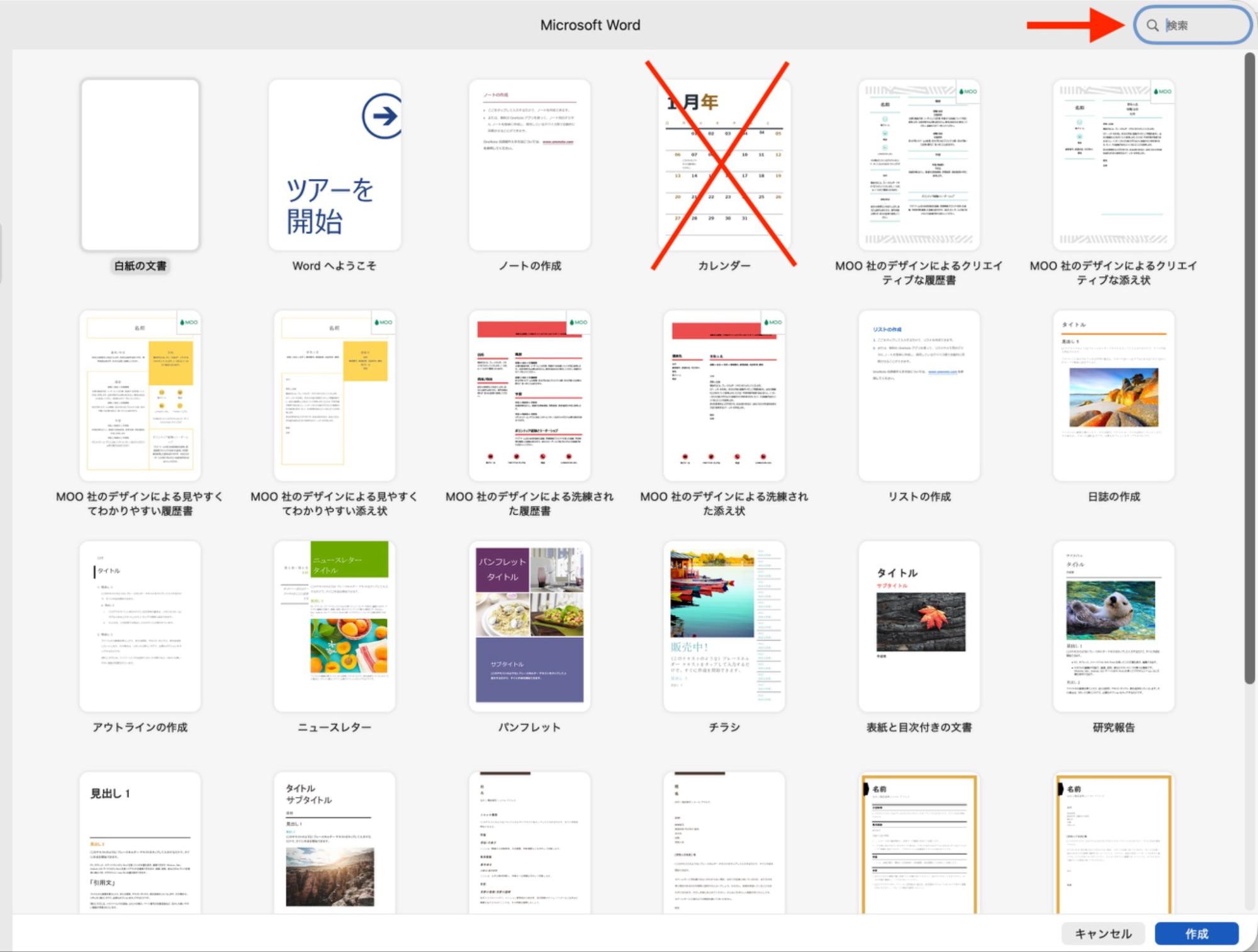Image resolution: width=1258 pixels, height=952 pixels.
Task: Click the template gallery vertical scrollbar
Action: pyautogui.click(x=1250, y=368)
